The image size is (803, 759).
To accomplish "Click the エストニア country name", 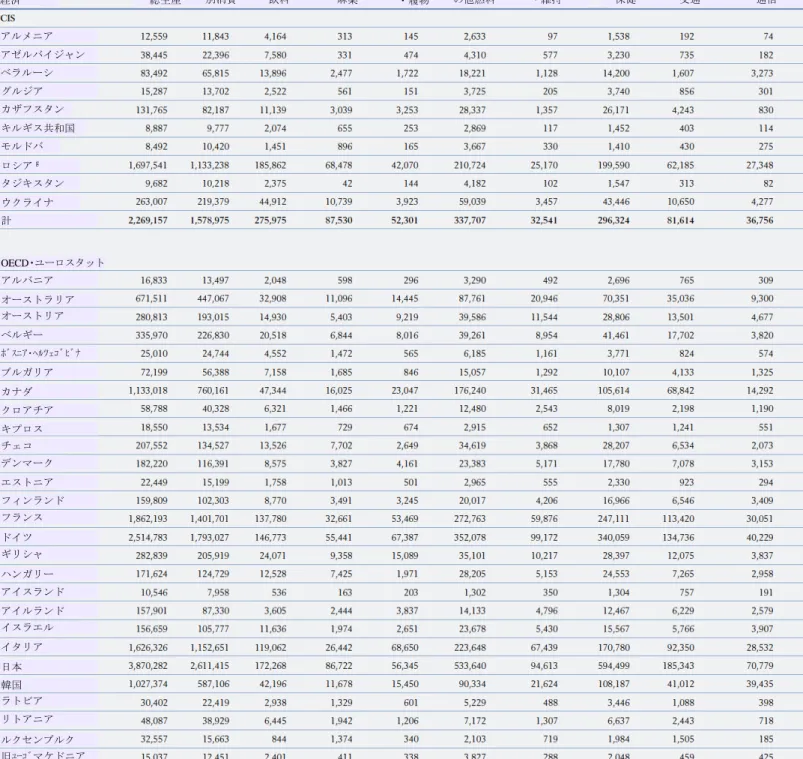I will (27, 482).
